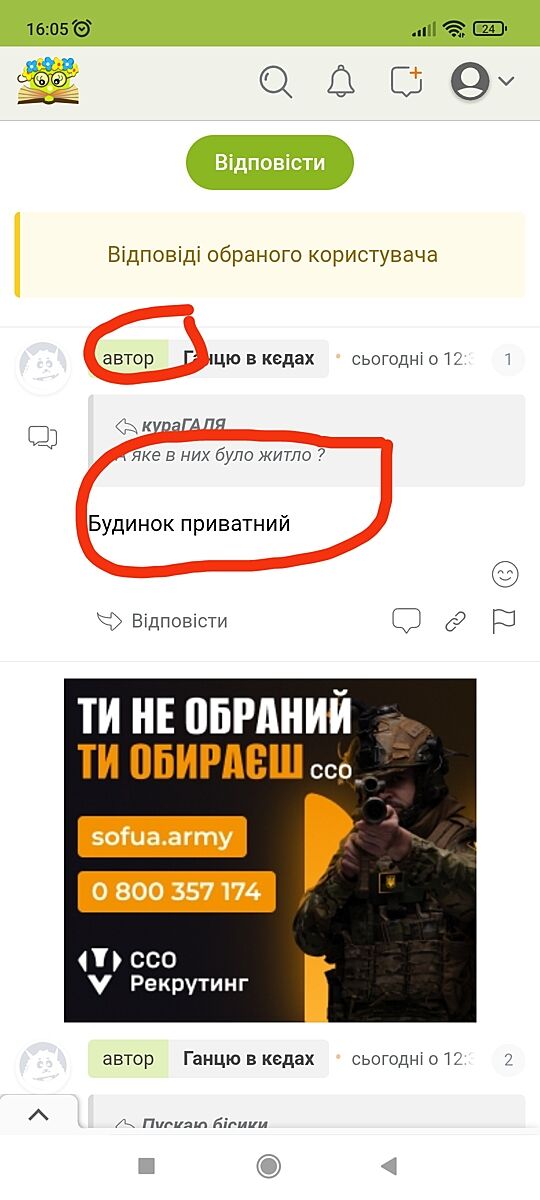Open post number 1 badge
This screenshot has height=1200, width=540.
[x=508, y=359]
